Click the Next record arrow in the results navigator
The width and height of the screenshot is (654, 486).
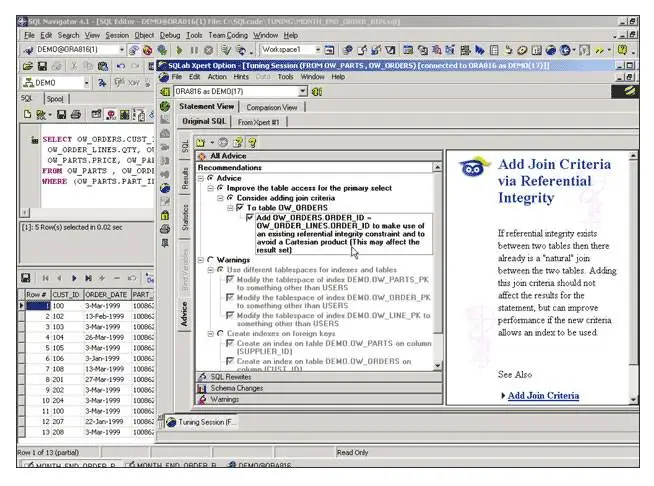pyautogui.click(x=74, y=278)
